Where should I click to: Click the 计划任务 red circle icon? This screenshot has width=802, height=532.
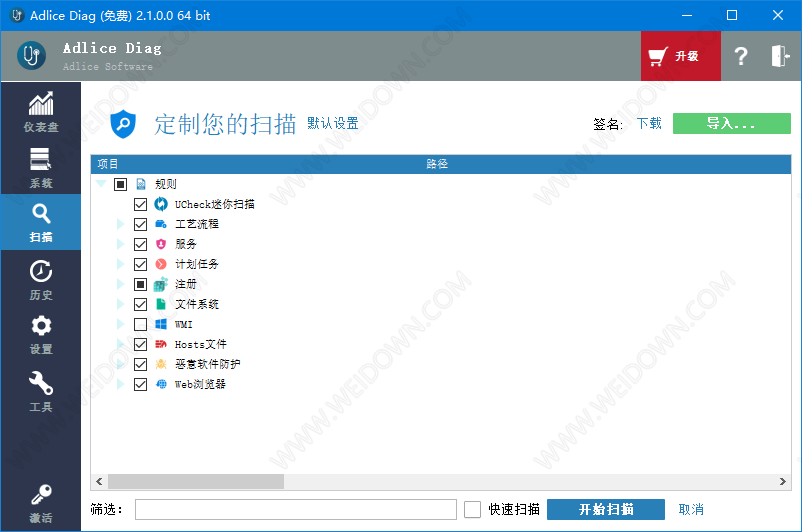pyautogui.click(x=161, y=264)
